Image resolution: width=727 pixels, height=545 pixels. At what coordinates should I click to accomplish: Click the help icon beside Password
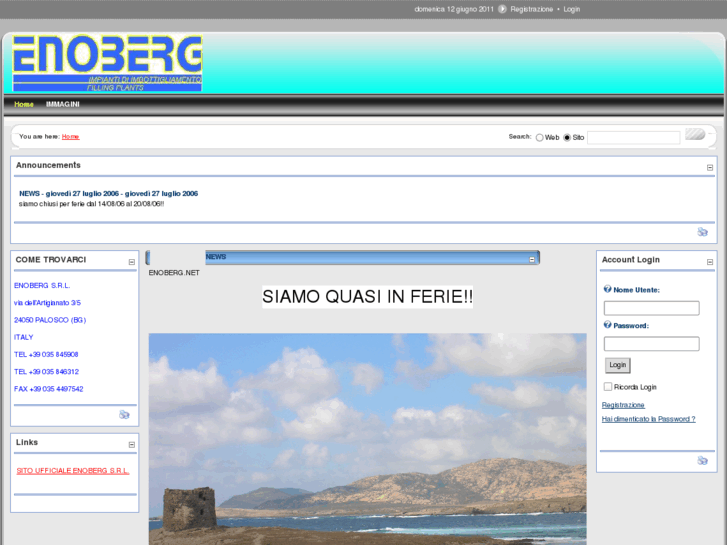click(x=607, y=325)
